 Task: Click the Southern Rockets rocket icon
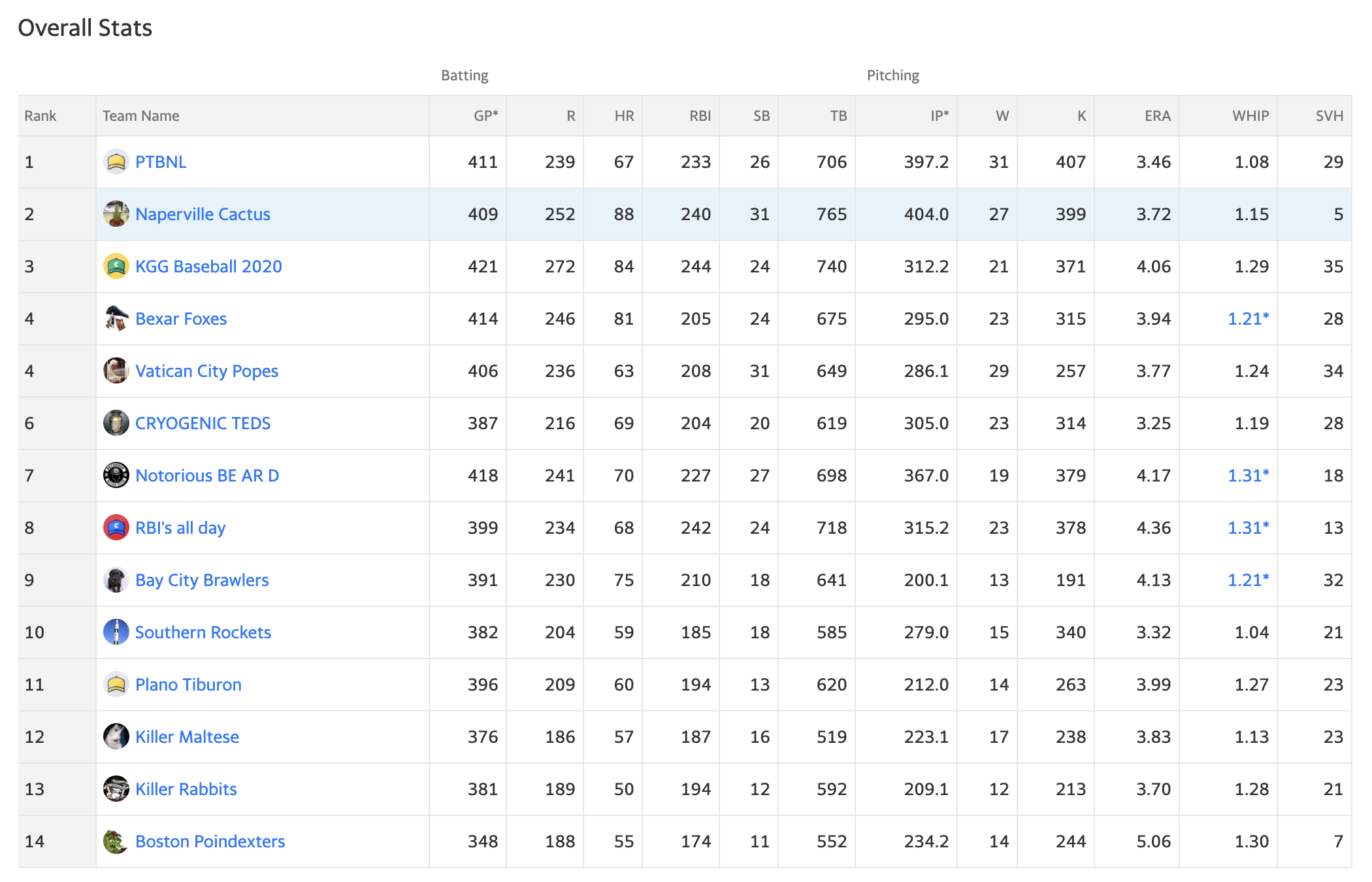116,632
